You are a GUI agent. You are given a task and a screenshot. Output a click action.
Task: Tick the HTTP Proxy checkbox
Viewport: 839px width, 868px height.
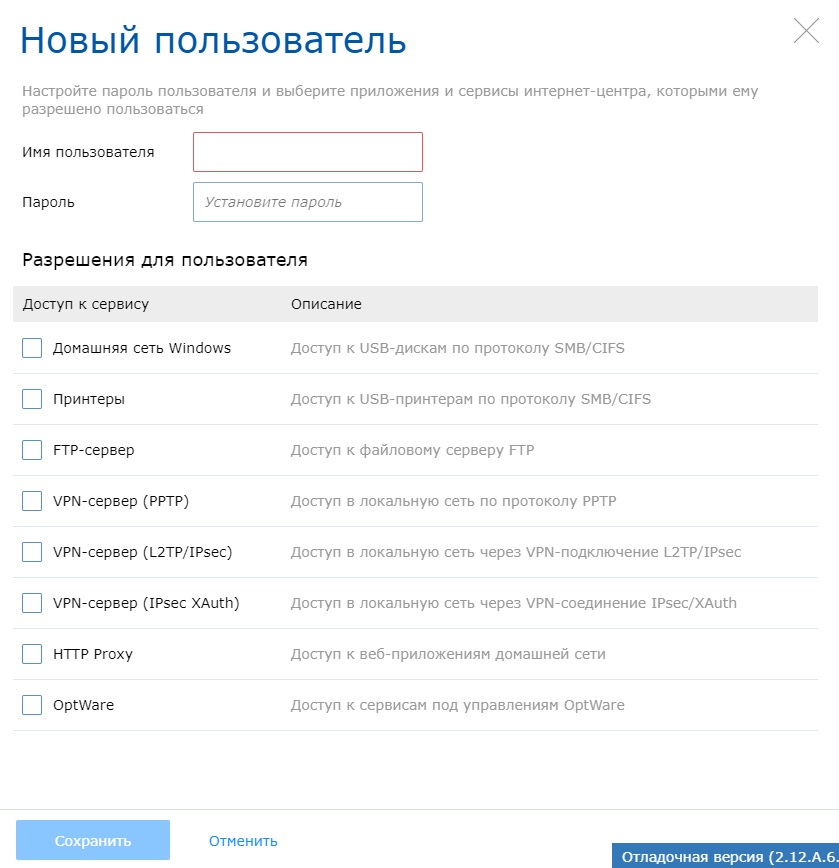click(32, 654)
